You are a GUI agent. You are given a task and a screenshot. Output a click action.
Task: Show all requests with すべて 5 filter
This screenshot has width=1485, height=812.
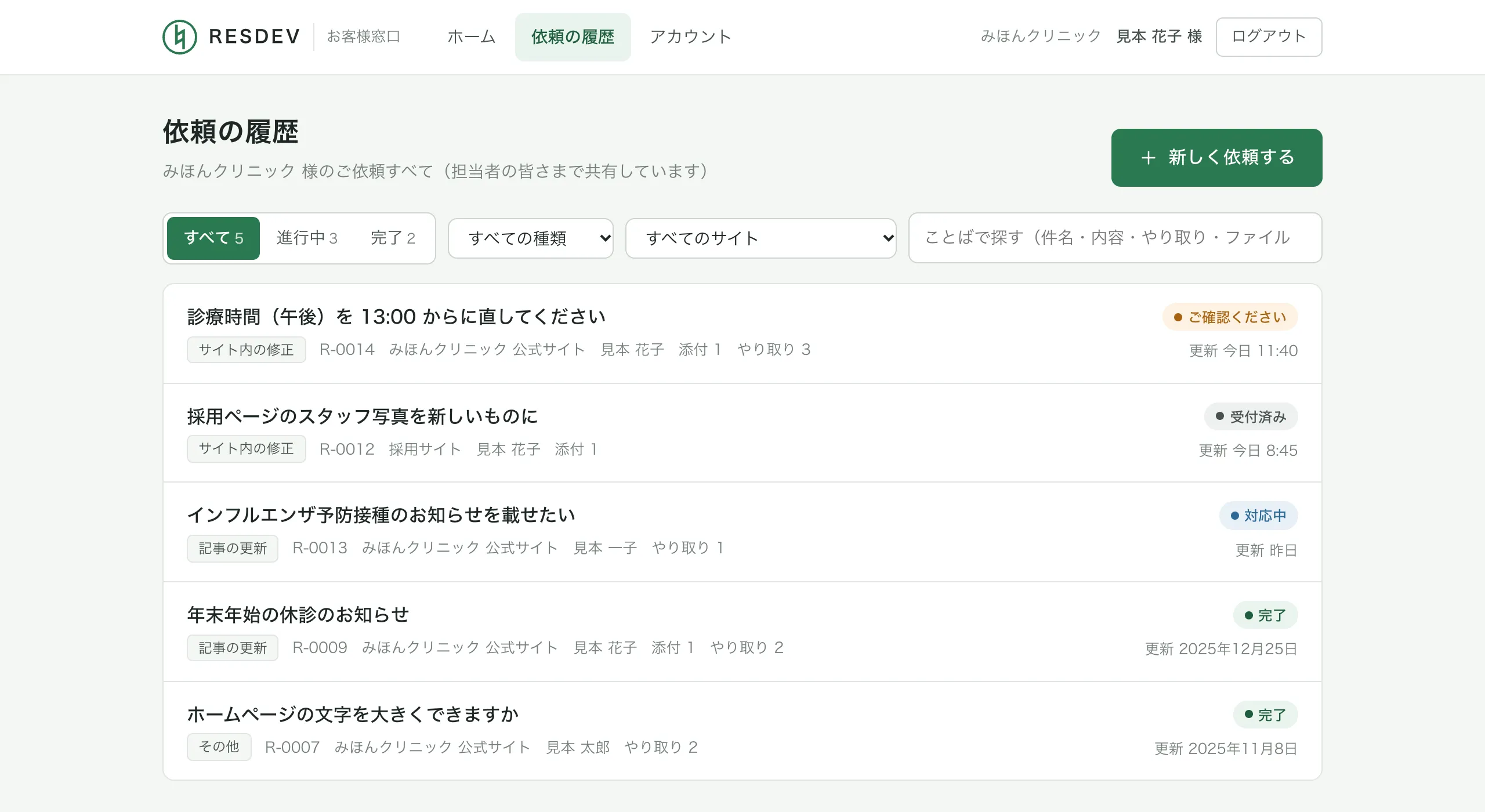tap(213, 238)
